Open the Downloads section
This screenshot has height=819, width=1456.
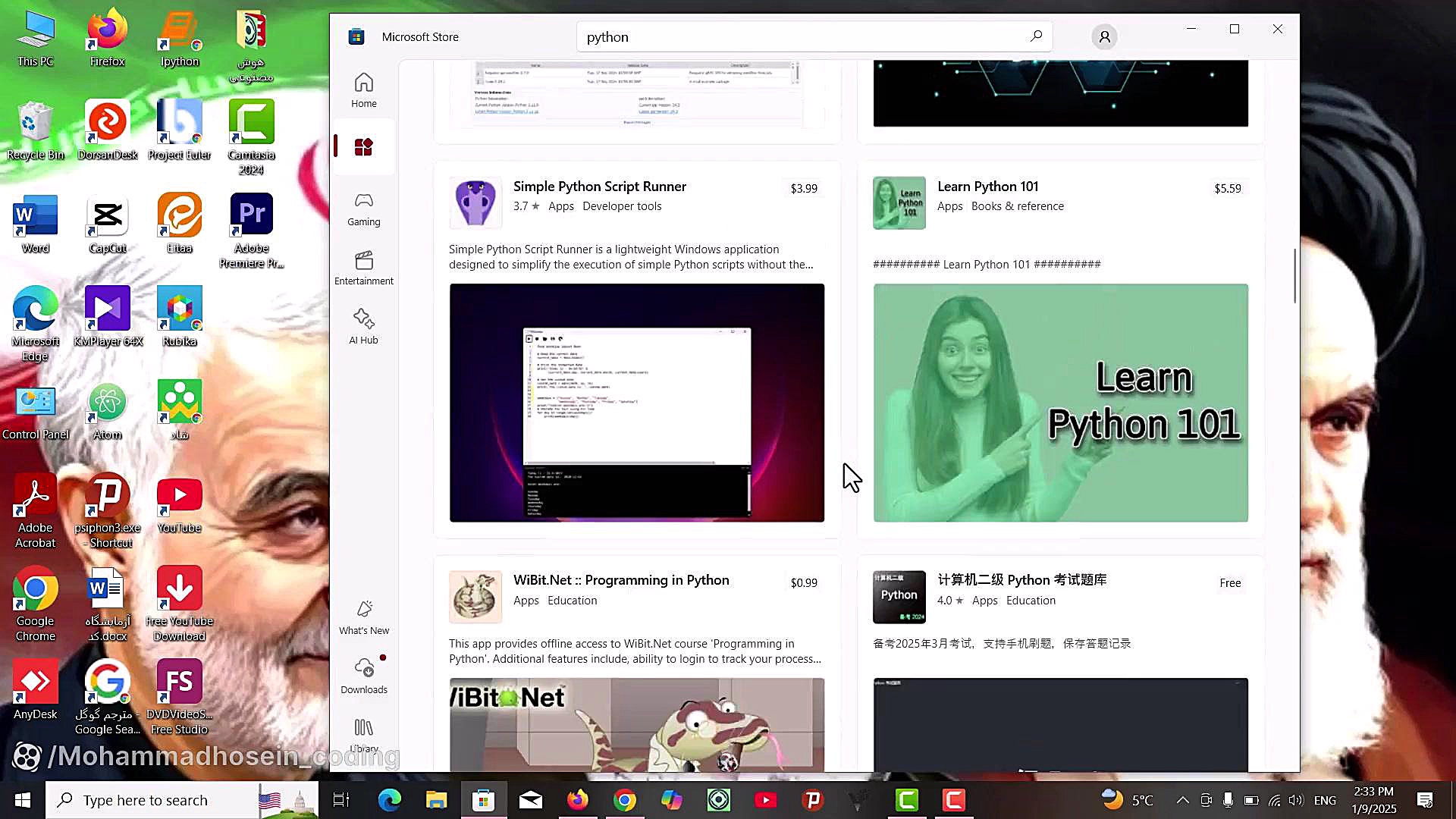click(x=363, y=676)
